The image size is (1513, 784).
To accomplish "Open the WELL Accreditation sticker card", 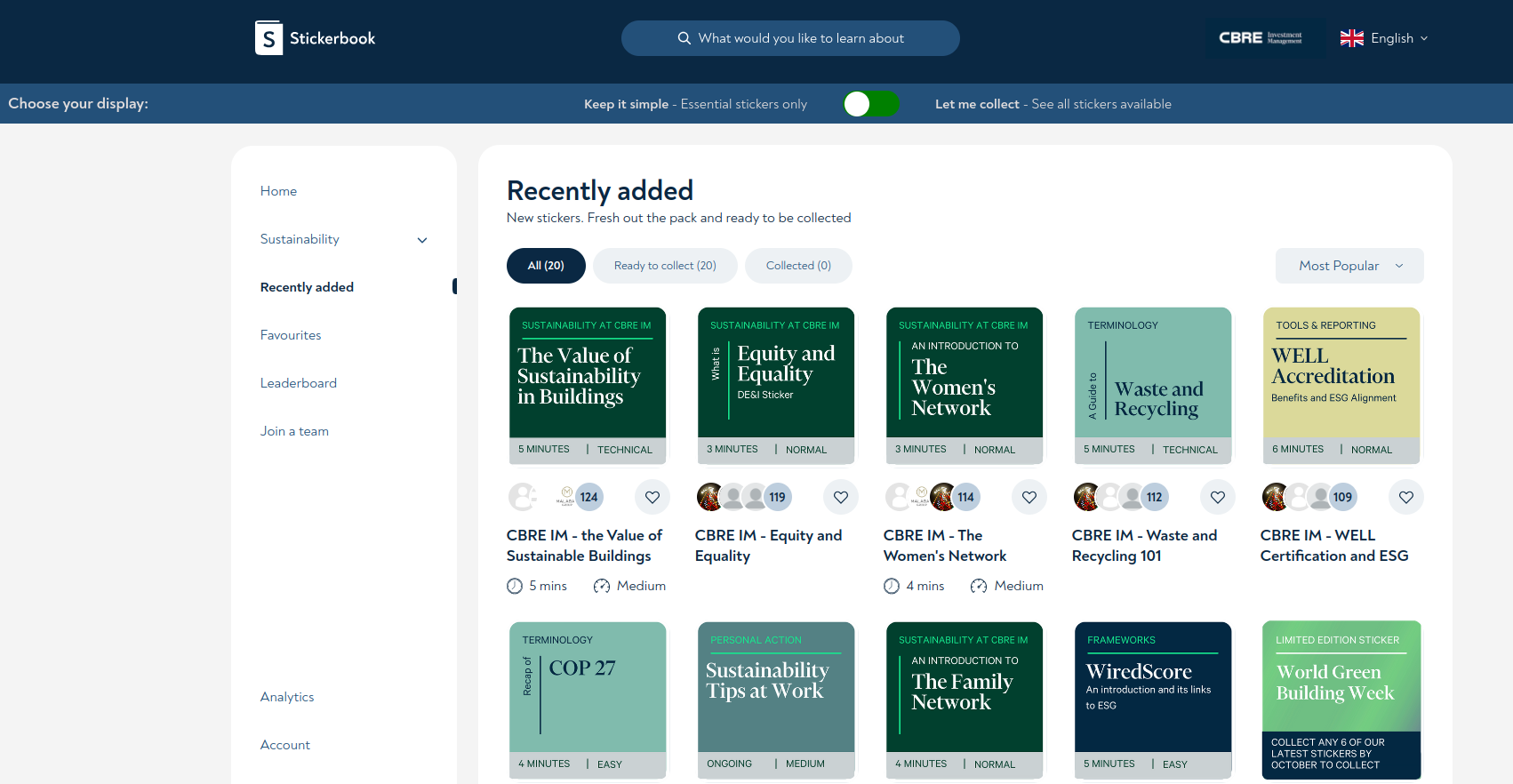I will tap(1341, 386).
